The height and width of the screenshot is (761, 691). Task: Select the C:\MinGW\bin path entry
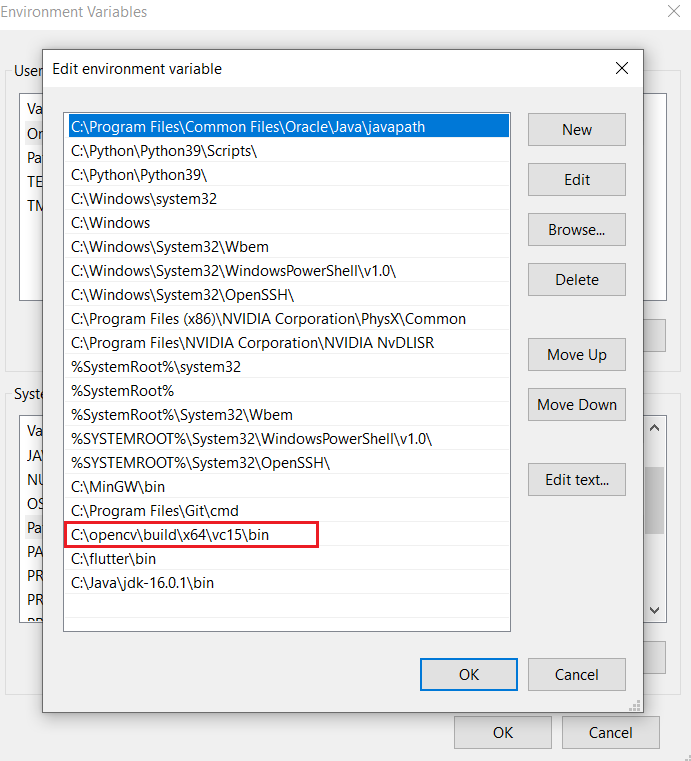tap(287, 487)
